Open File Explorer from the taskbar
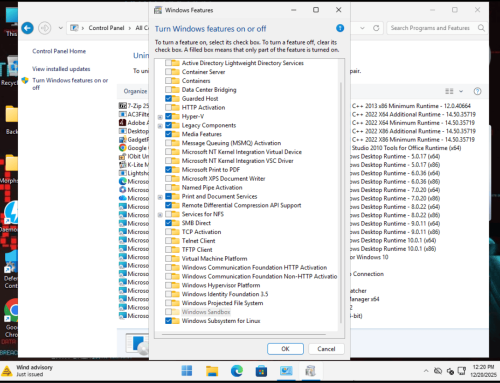The height and width of the screenshot is (383, 500). pos(212,371)
